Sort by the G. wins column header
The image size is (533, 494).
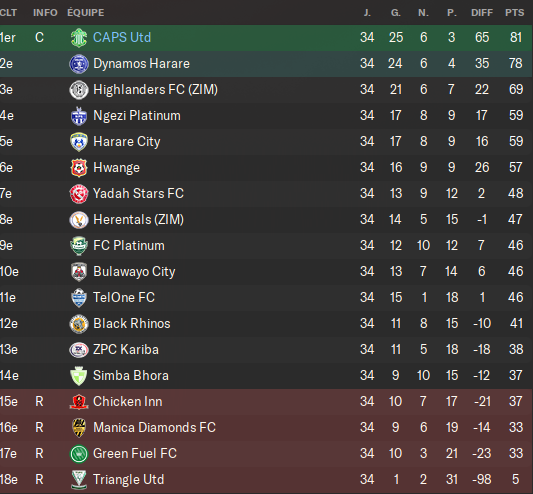[x=396, y=13]
